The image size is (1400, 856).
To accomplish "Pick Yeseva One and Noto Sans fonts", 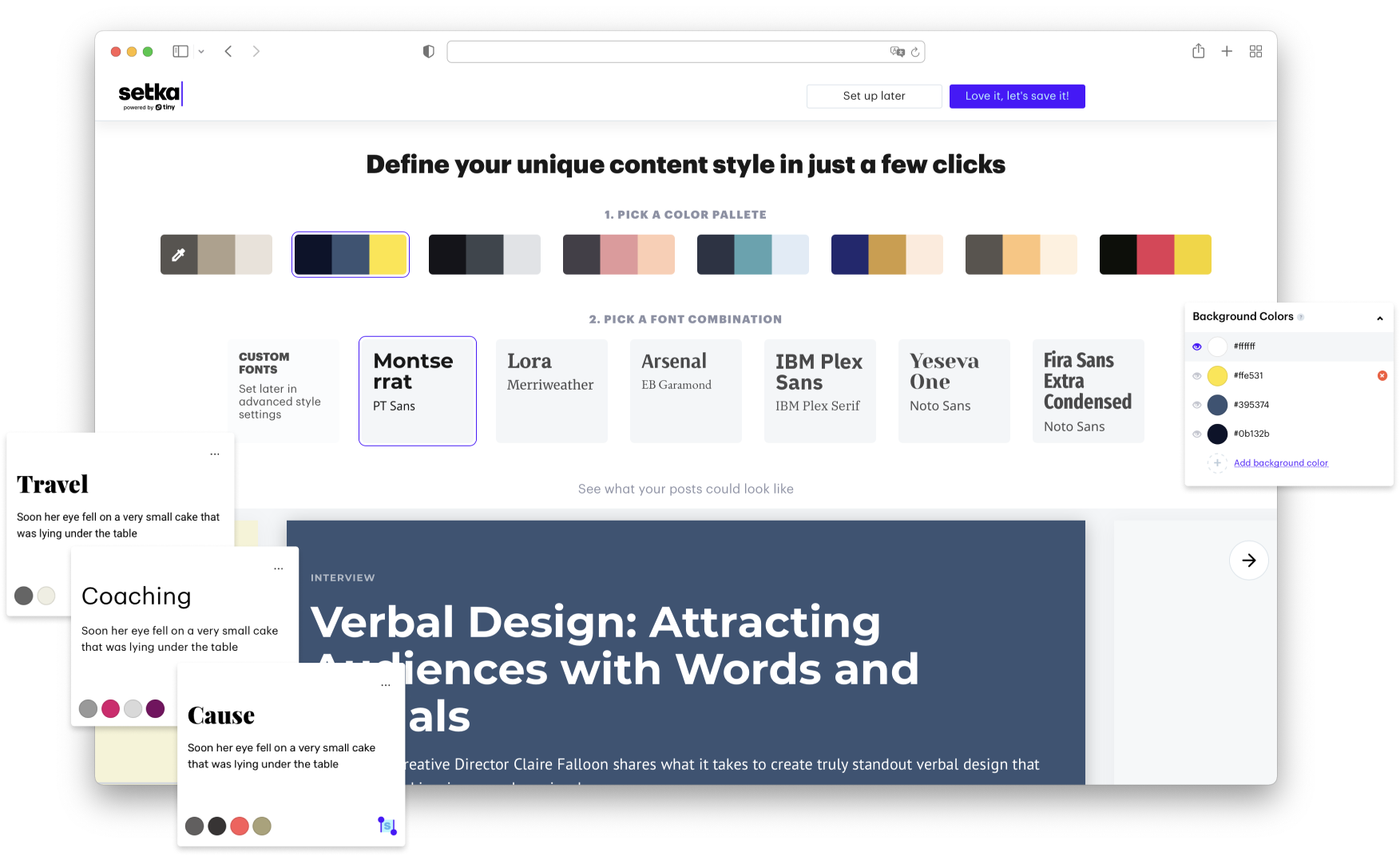I will point(954,391).
